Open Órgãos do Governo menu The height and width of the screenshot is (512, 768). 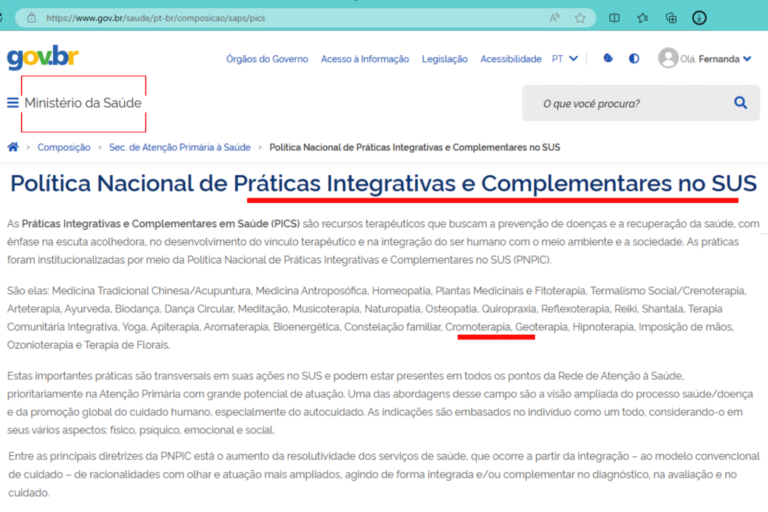(268, 59)
